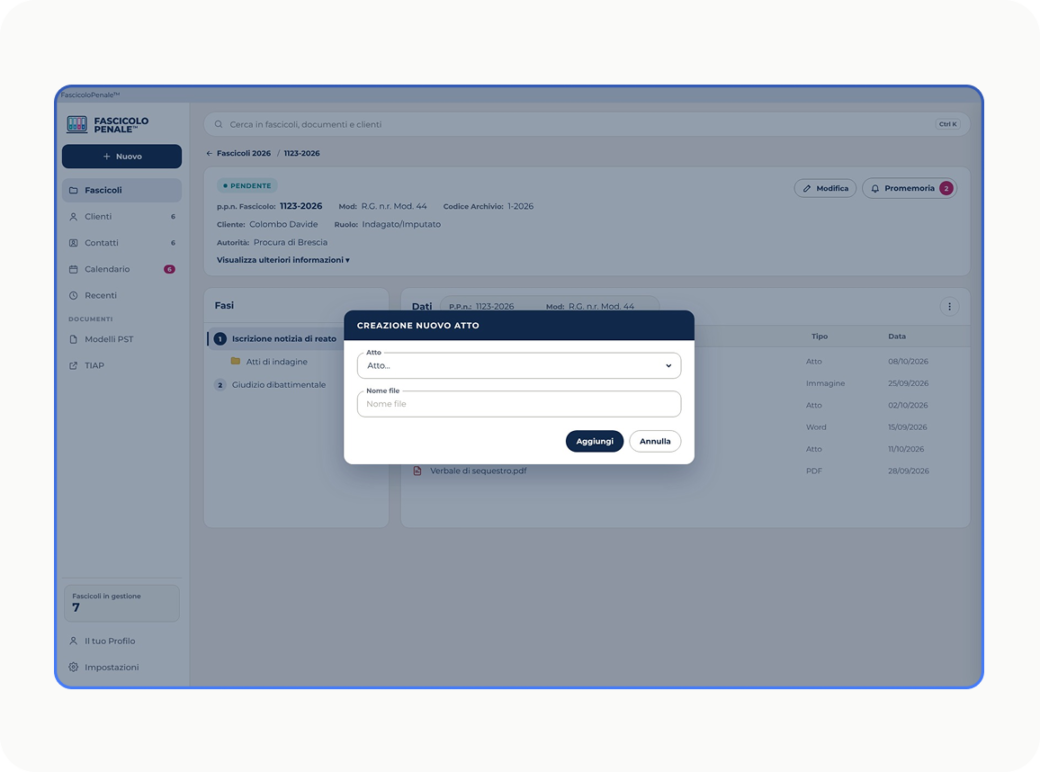Click the Tipo column header
The image size is (1040, 772).
click(x=819, y=336)
